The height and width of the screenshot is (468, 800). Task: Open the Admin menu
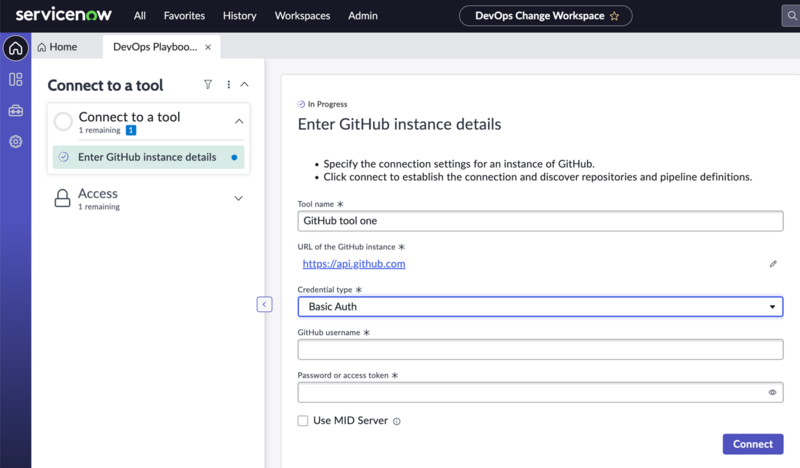[x=363, y=16]
